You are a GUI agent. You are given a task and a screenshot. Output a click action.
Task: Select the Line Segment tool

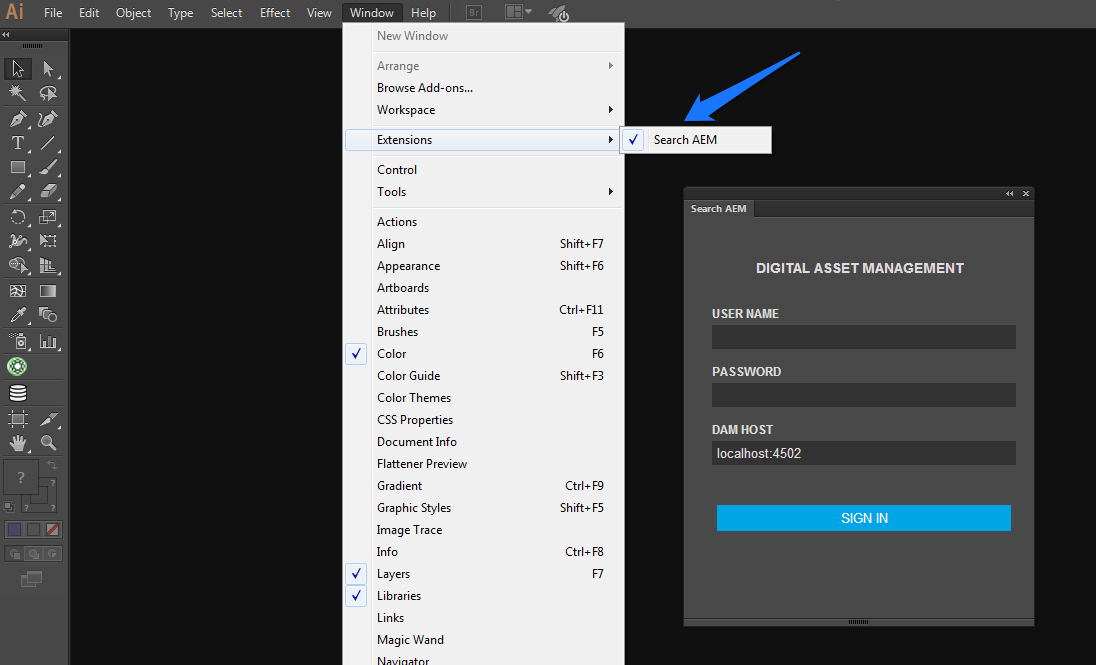[48, 143]
